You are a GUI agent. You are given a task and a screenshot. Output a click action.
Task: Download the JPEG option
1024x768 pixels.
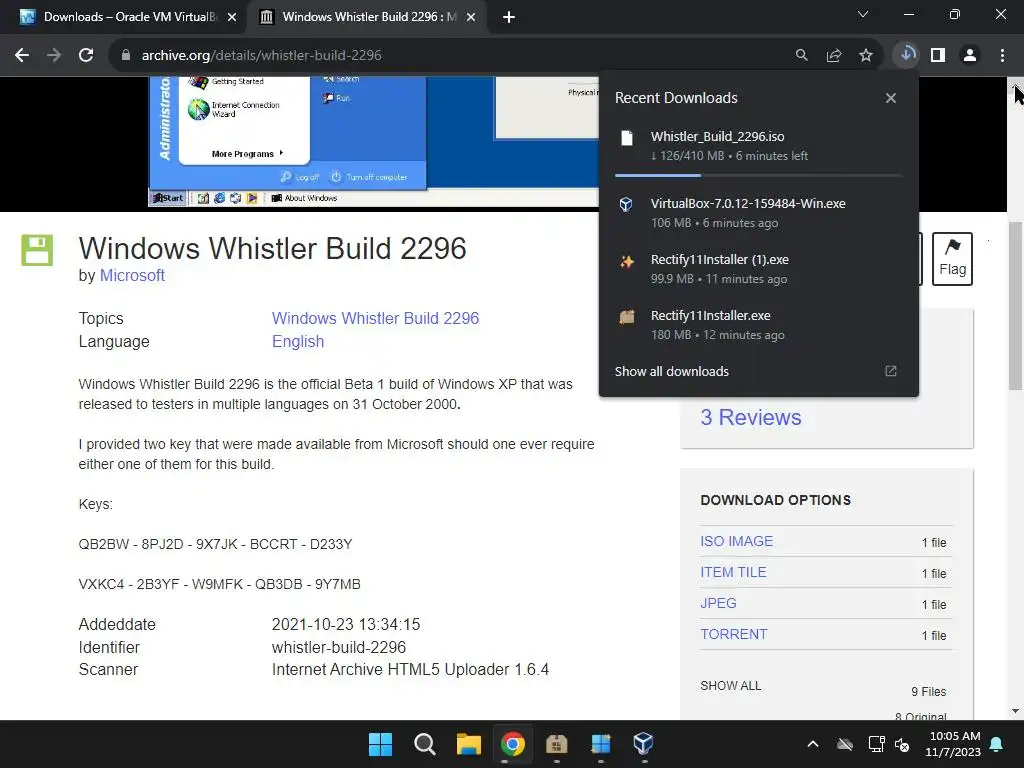(x=718, y=603)
